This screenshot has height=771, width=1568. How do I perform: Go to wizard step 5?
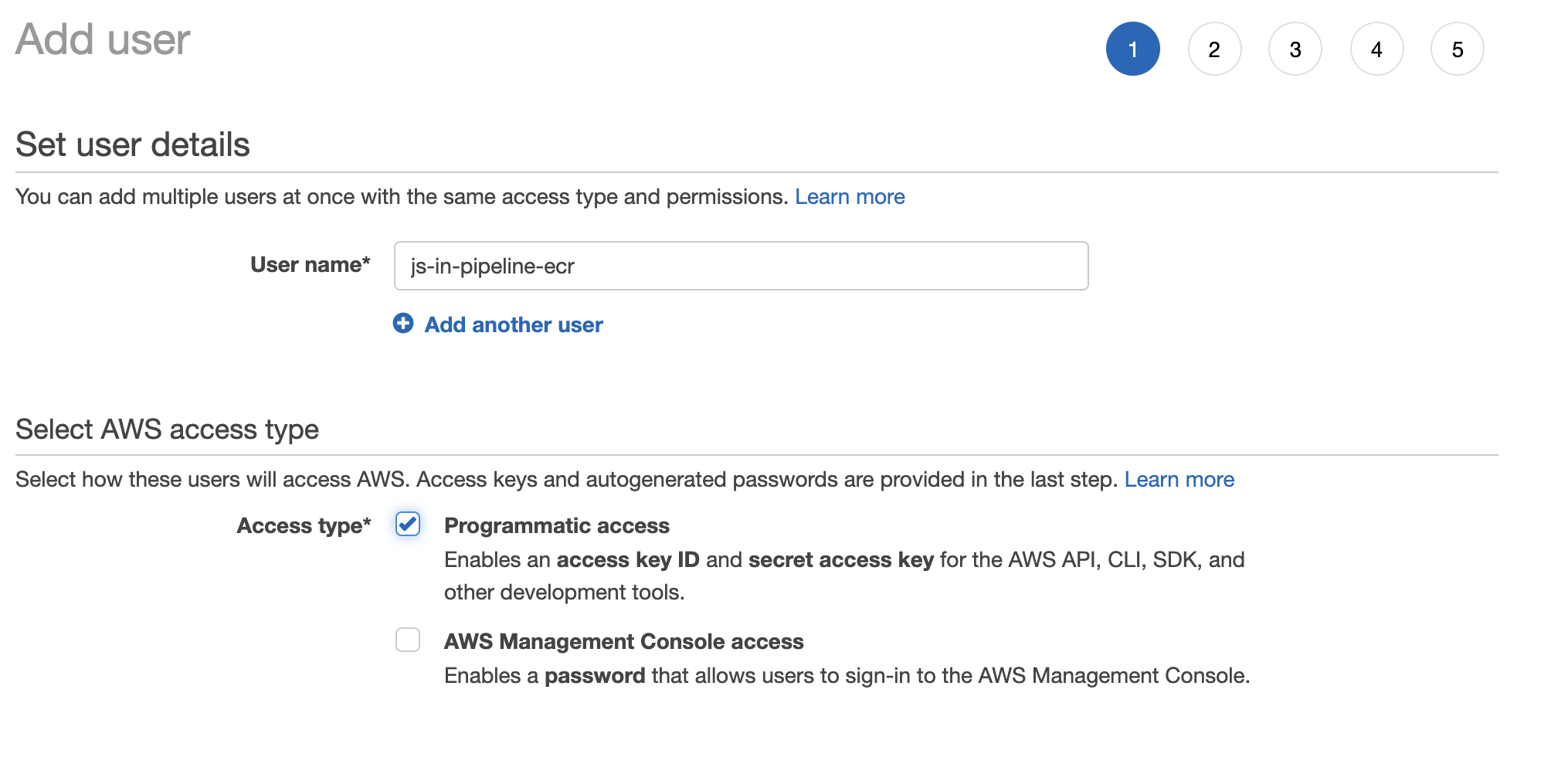pyautogui.click(x=1458, y=49)
